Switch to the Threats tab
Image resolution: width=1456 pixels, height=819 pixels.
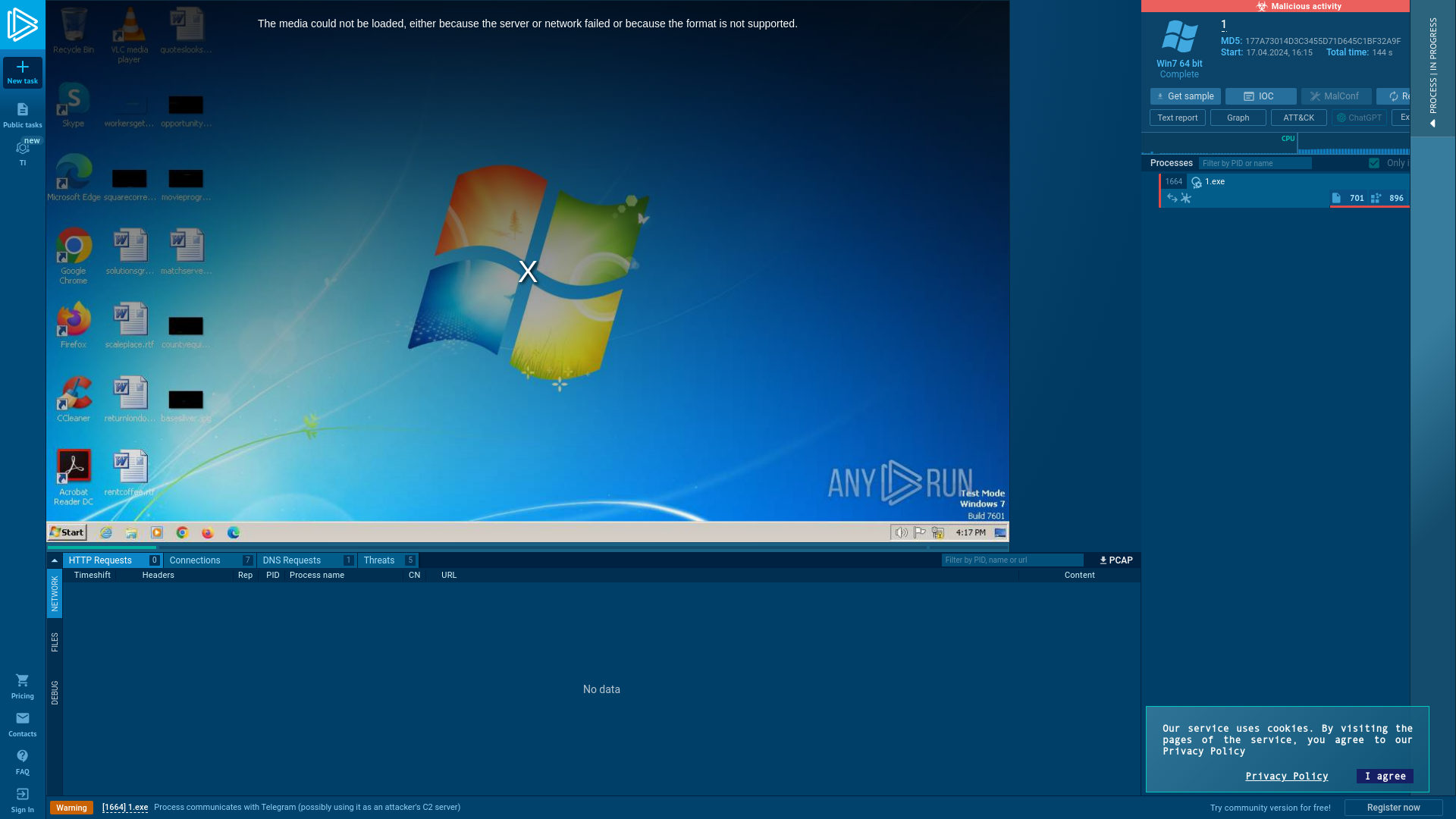[388, 560]
